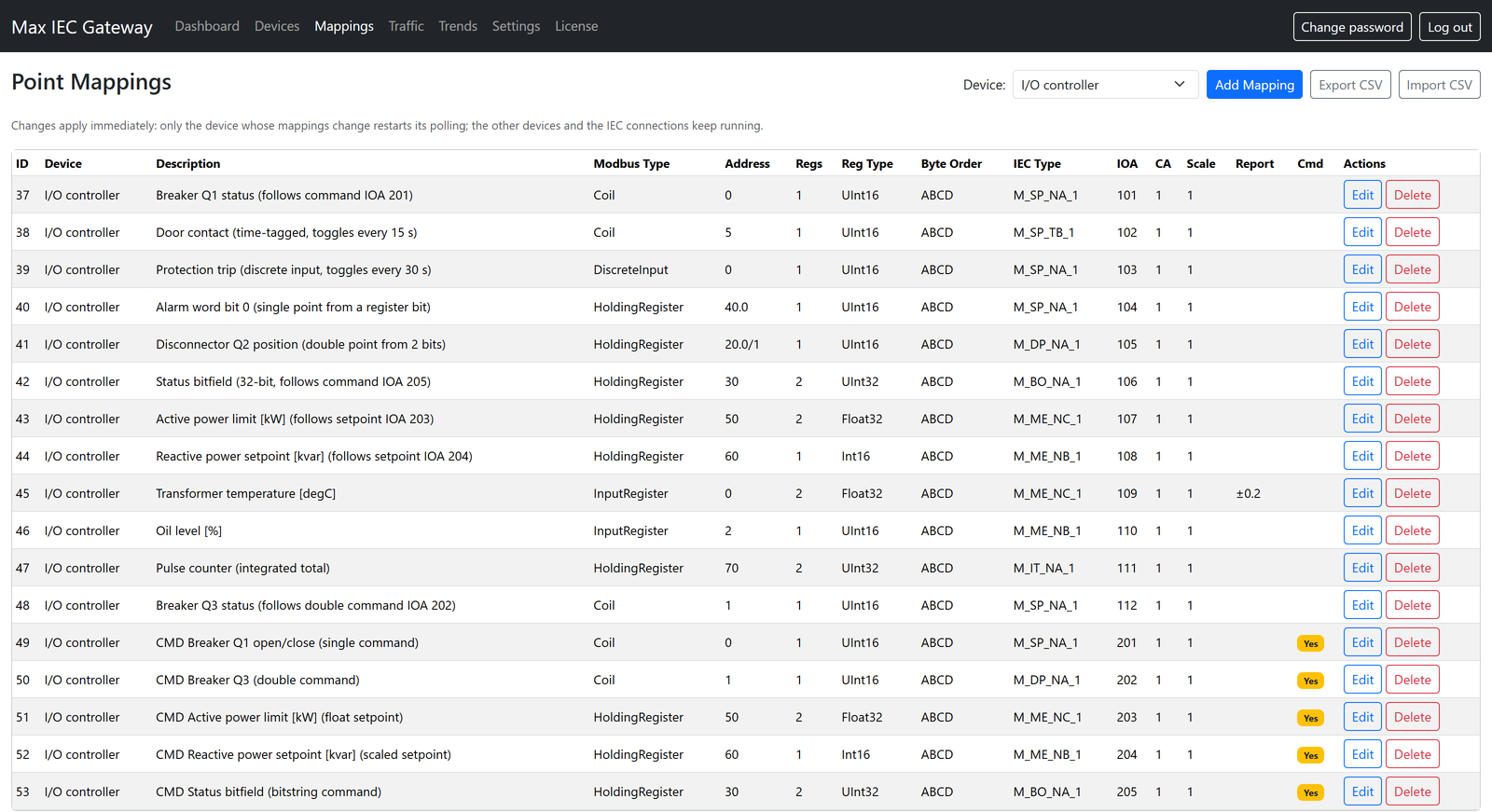This screenshot has width=1492, height=812.
Task: Export mappings with Export CSV
Action: pyautogui.click(x=1350, y=85)
